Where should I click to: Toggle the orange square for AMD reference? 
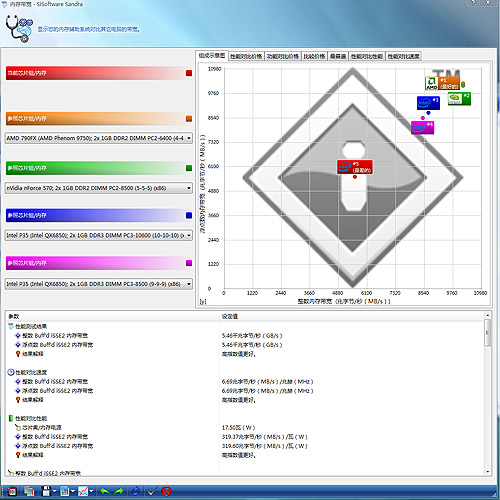(x=189, y=119)
